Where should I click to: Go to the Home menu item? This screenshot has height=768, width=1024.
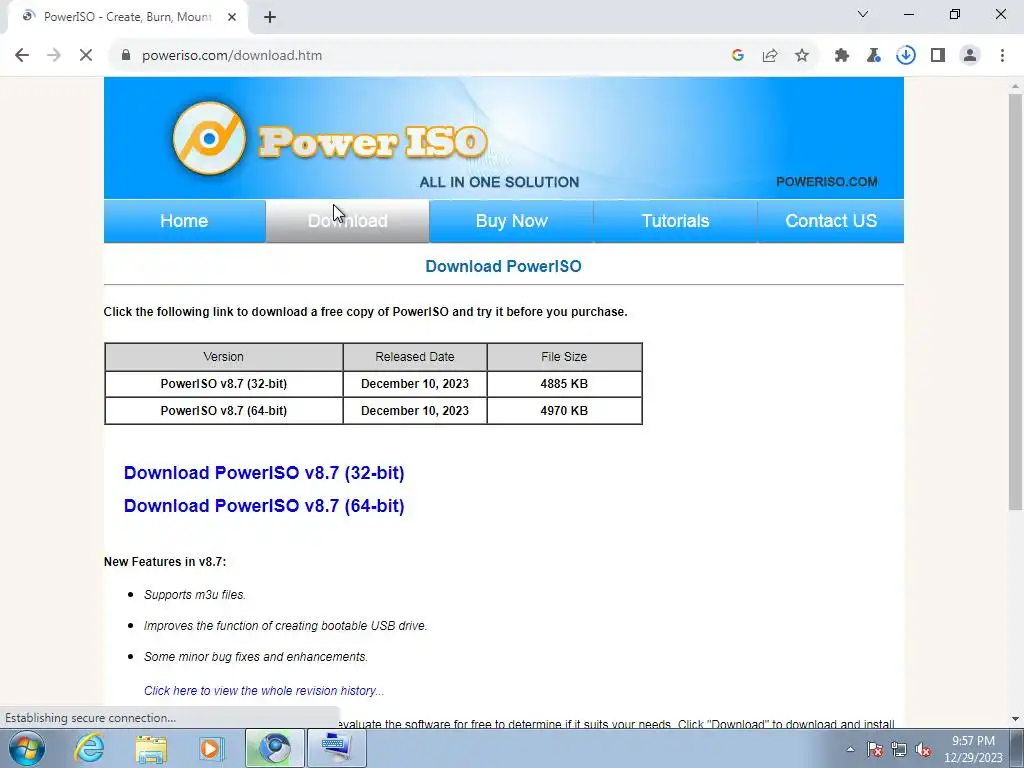pyautogui.click(x=184, y=221)
